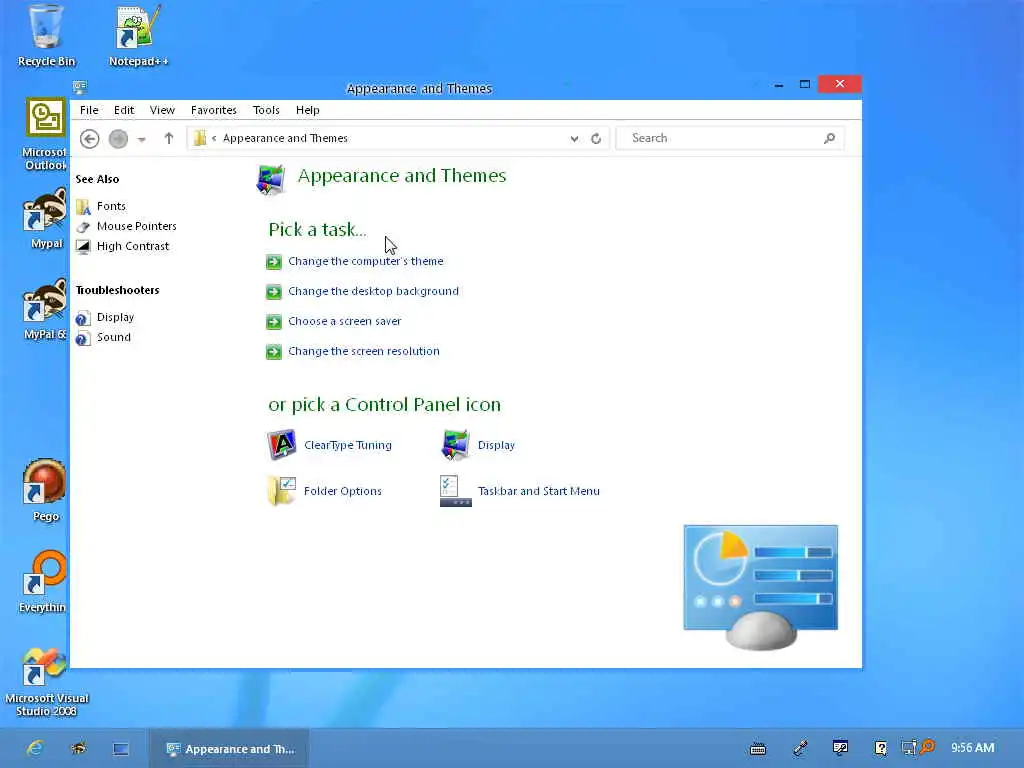Screen dimensions: 1024x768
Task: Open the Sound troubleshooter link
Action: pos(114,337)
